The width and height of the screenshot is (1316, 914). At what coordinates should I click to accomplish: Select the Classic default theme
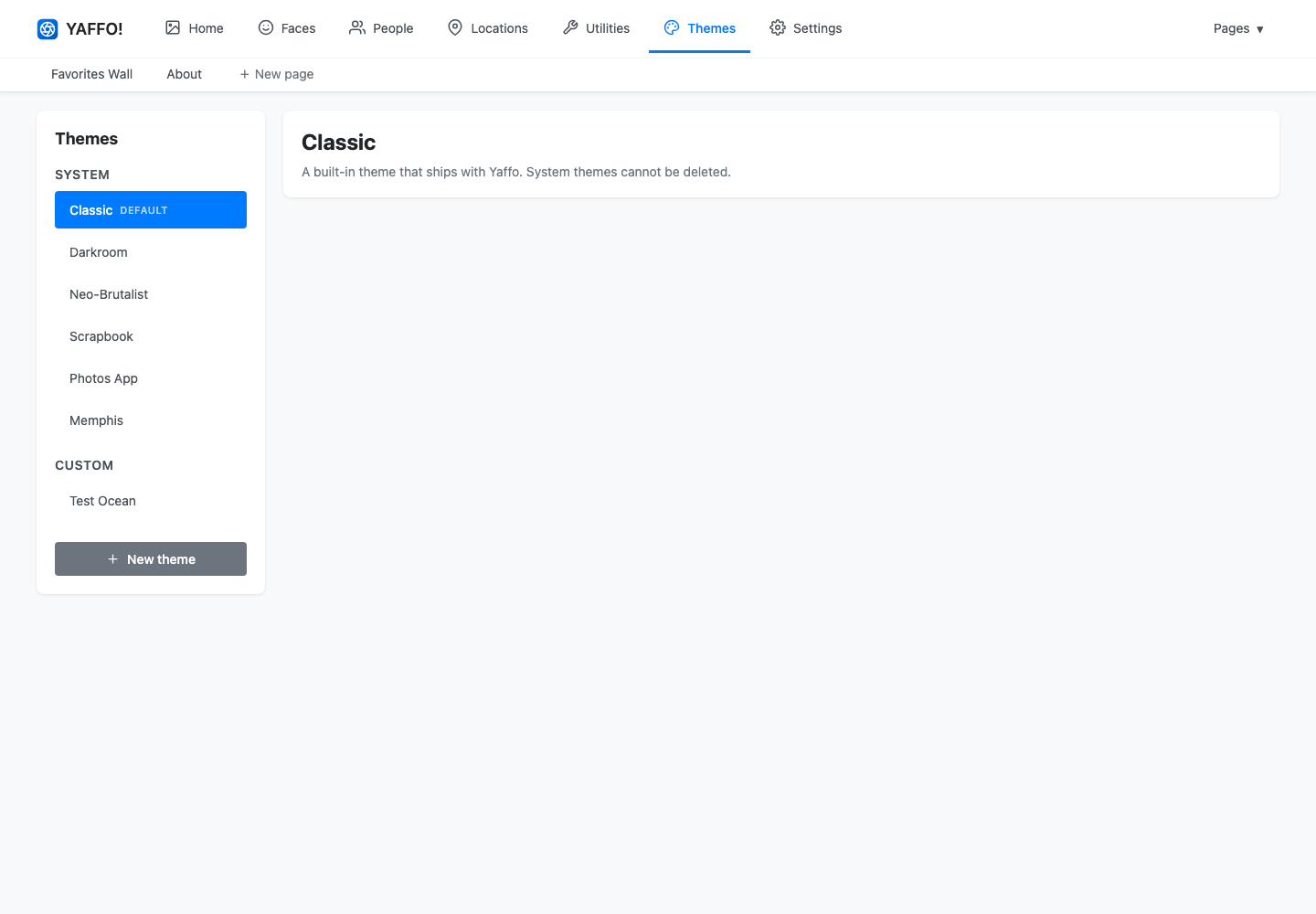pos(151,209)
